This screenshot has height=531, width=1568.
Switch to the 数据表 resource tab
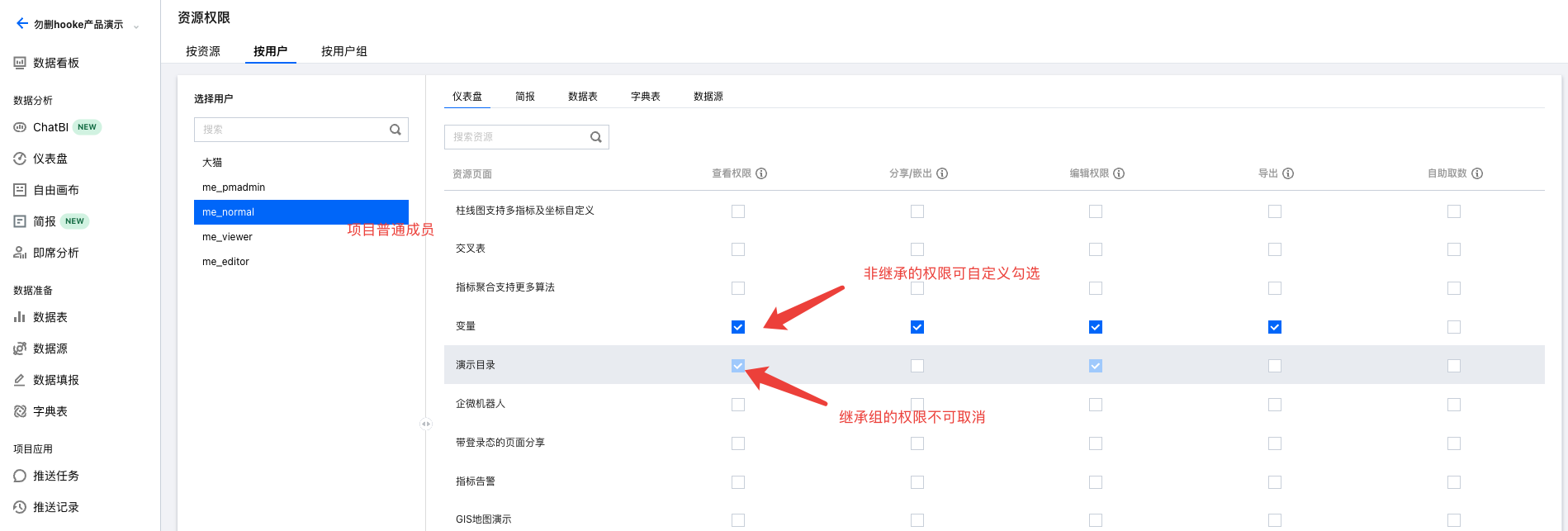pyautogui.click(x=583, y=97)
